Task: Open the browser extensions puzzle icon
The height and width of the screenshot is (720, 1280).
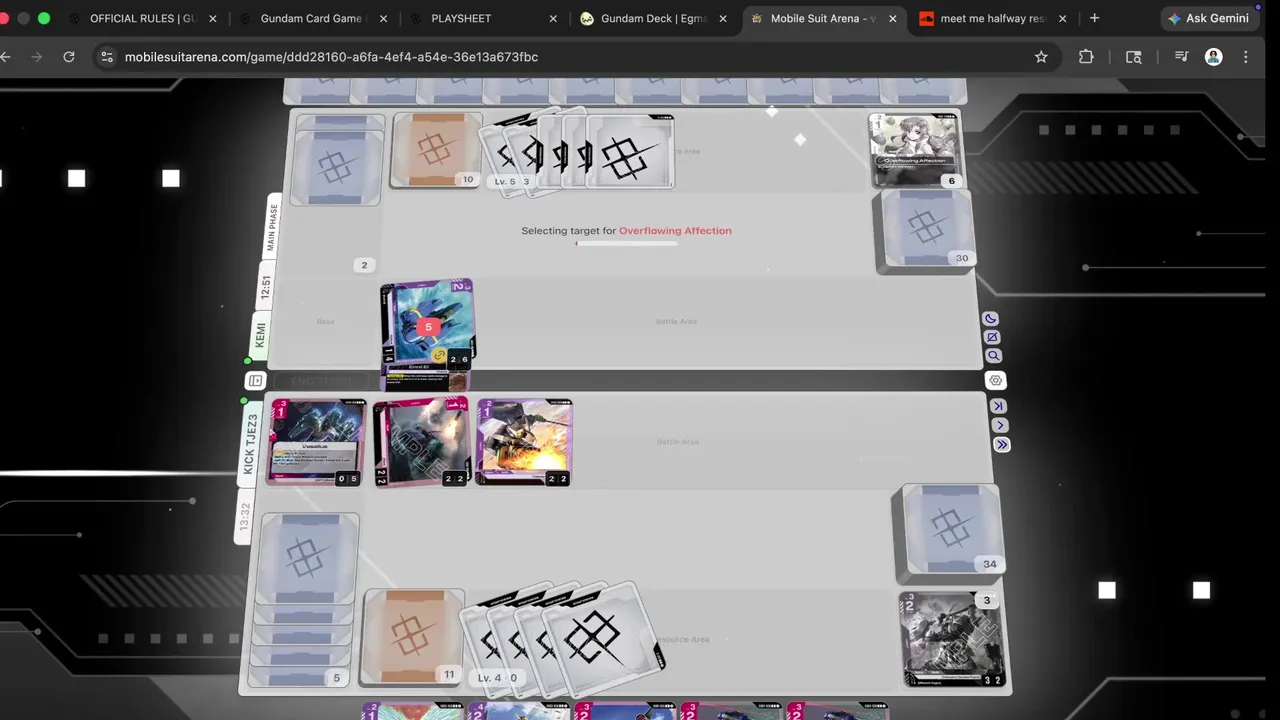Action: point(1086,57)
